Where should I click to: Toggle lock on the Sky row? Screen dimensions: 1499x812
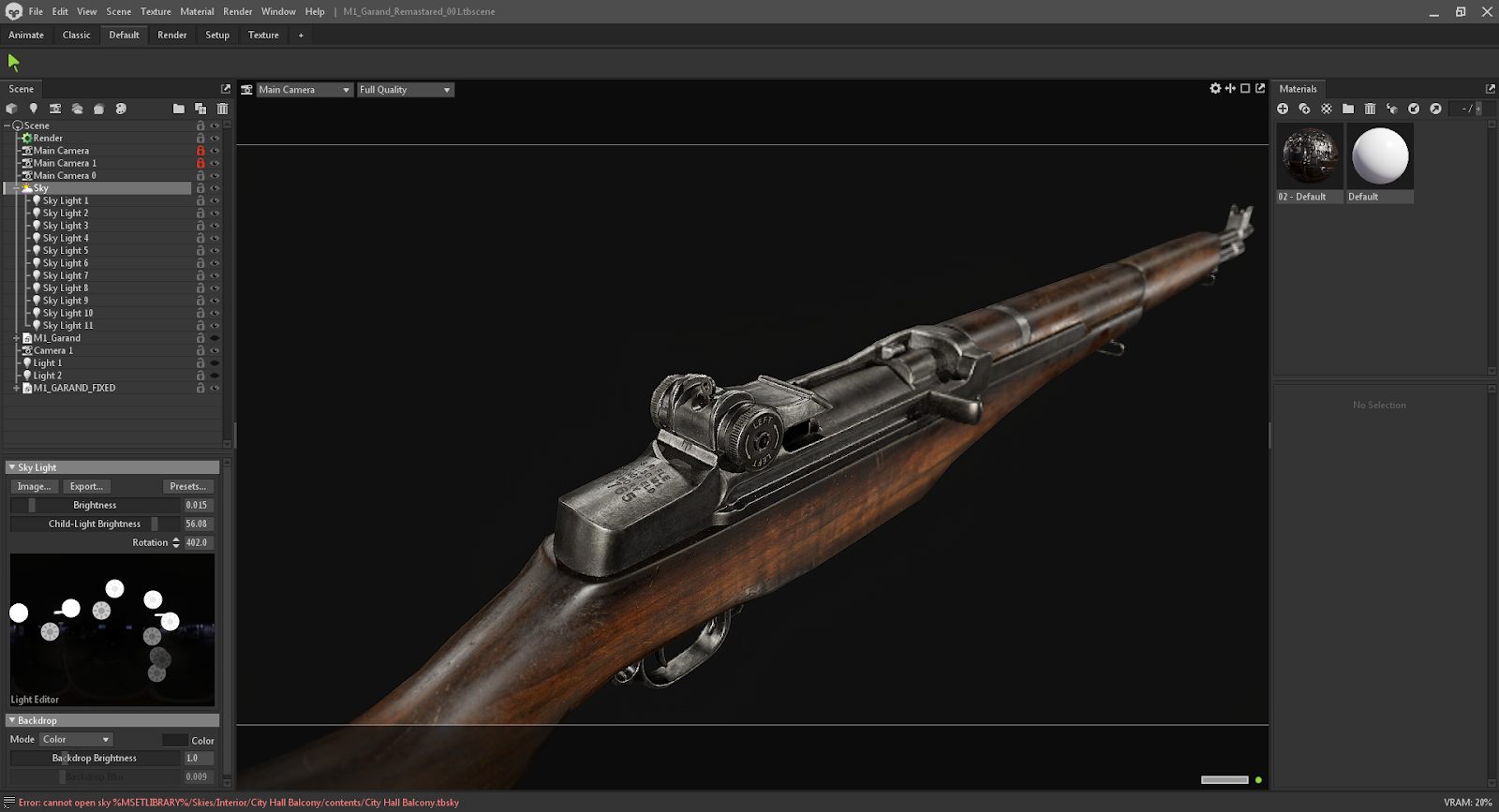pos(200,188)
